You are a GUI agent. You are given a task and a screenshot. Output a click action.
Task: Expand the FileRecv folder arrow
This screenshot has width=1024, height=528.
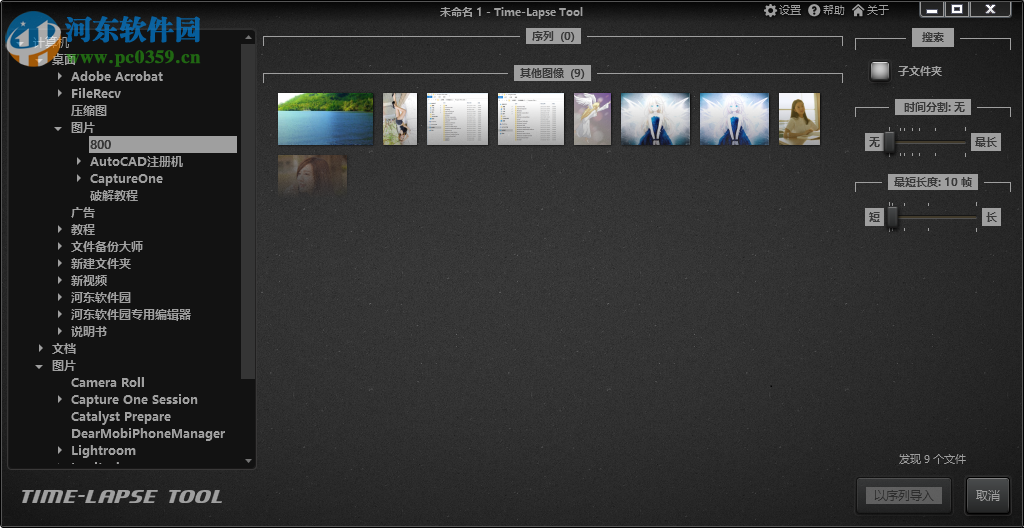pos(59,93)
